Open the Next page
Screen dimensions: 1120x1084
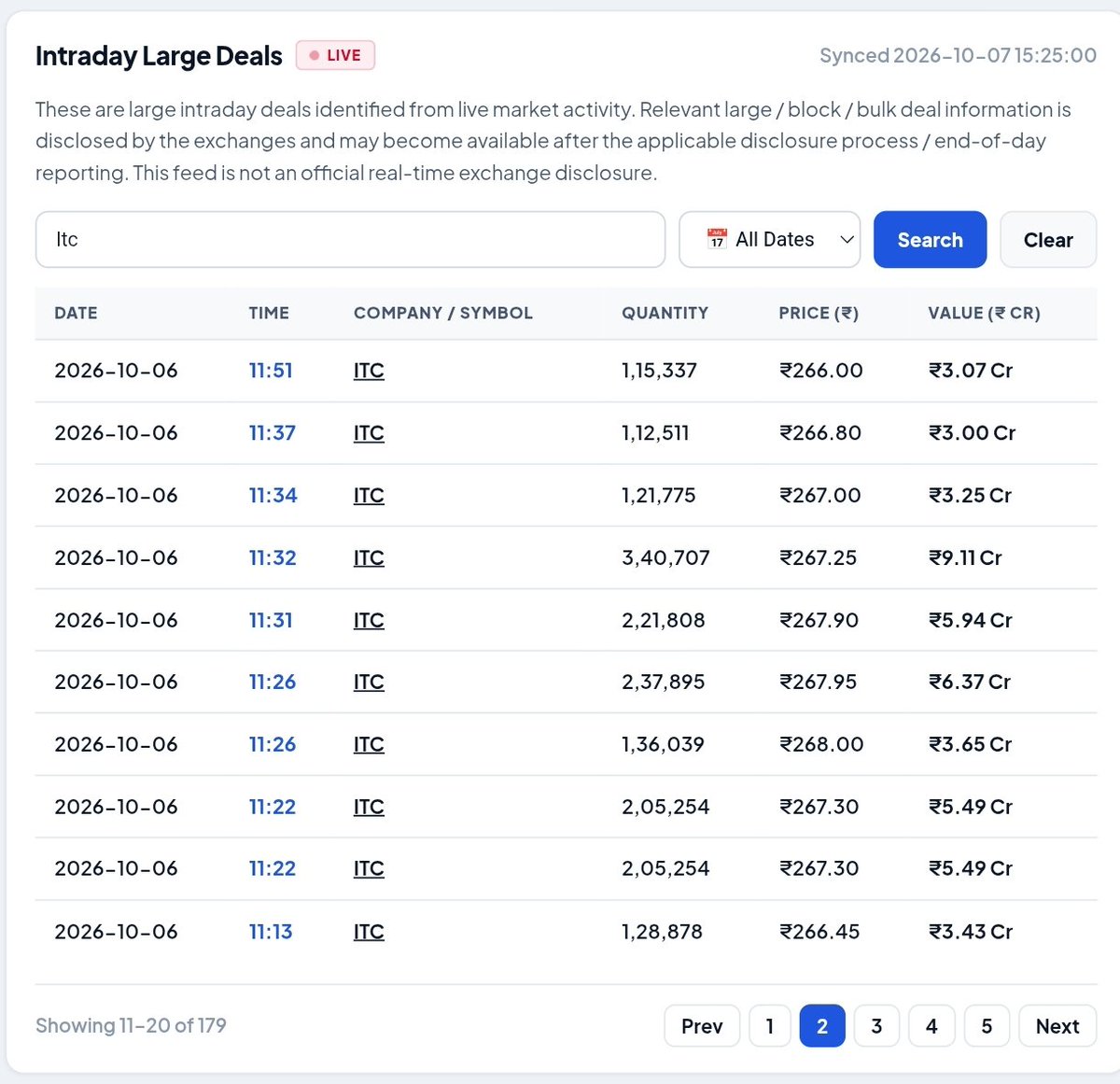tap(1057, 1026)
